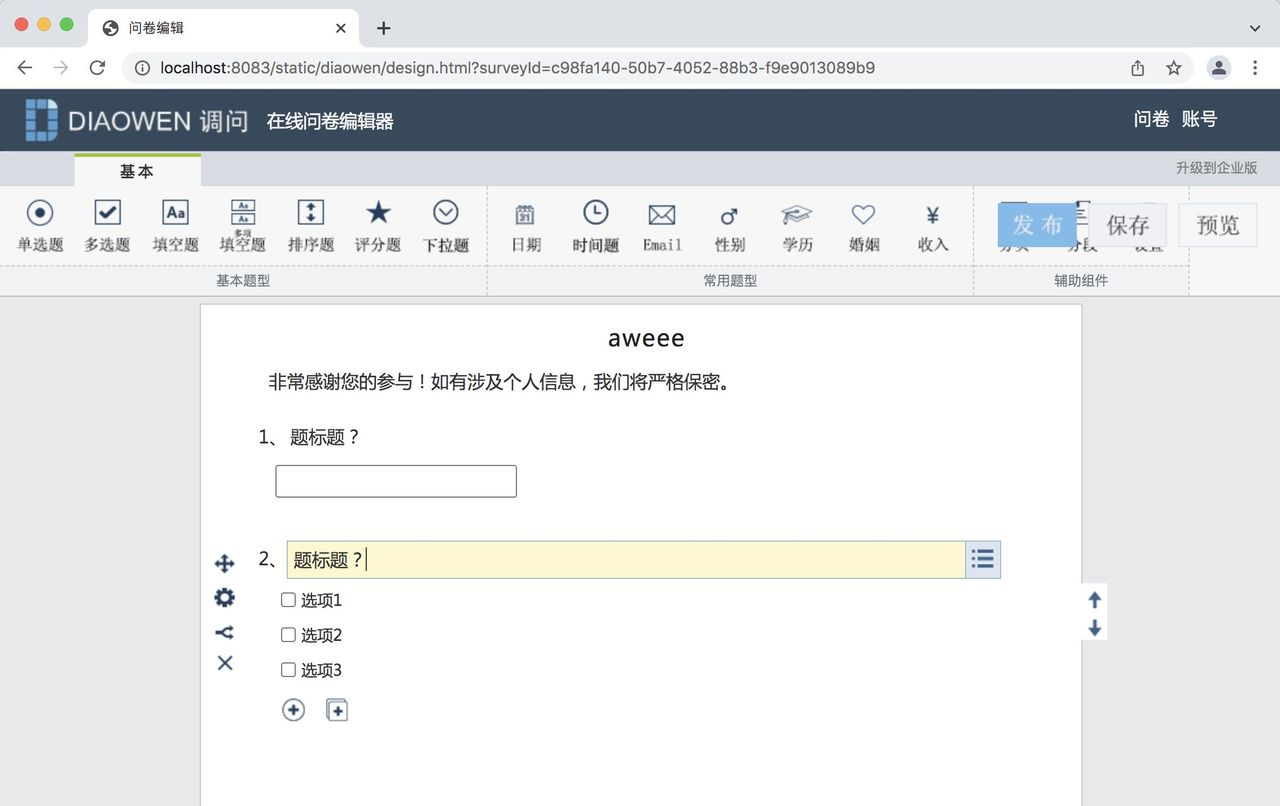Select the 多选题 multiple-choice question tool

(106, 224)
